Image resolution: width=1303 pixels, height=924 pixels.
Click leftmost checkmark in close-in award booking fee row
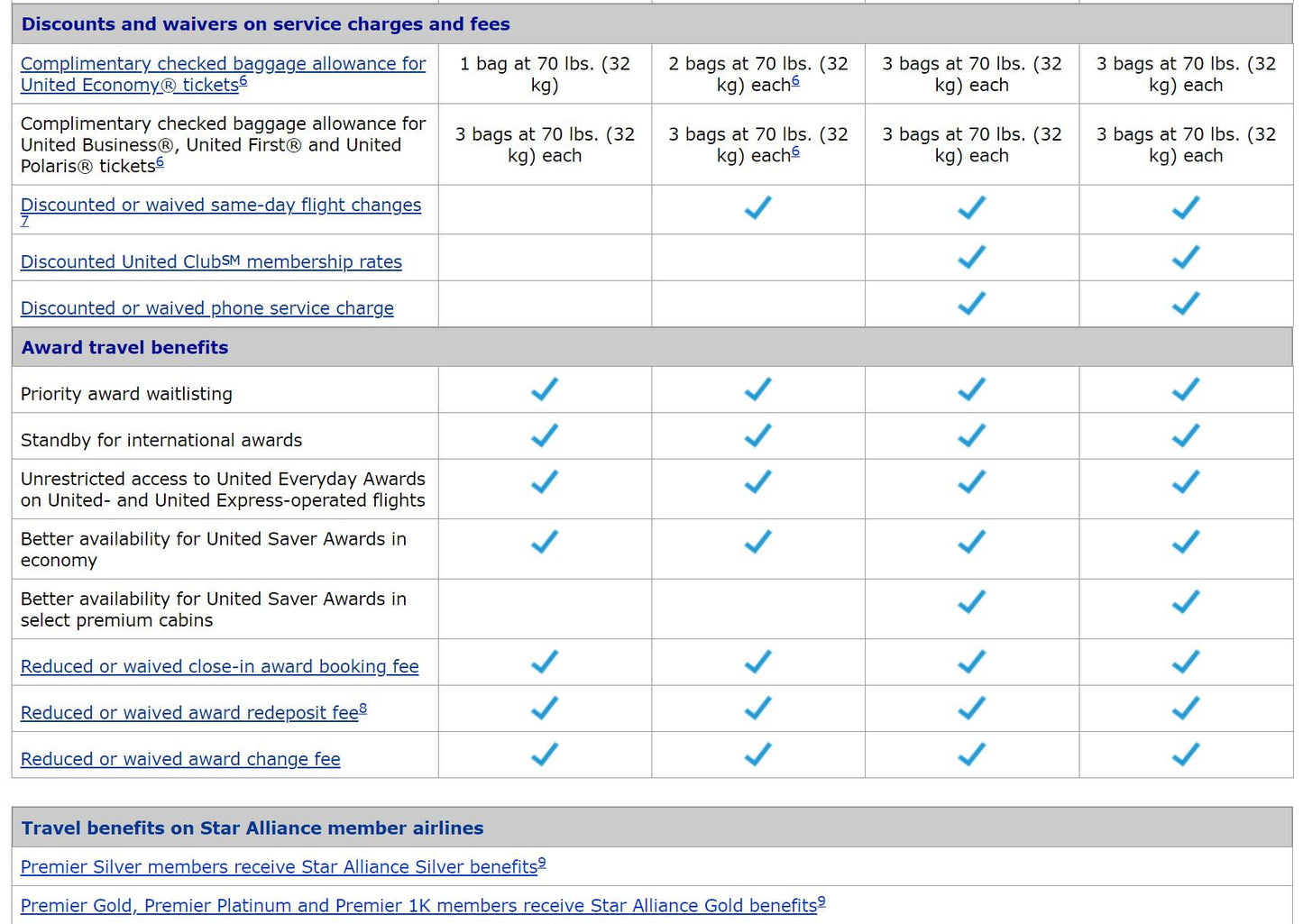545,663
